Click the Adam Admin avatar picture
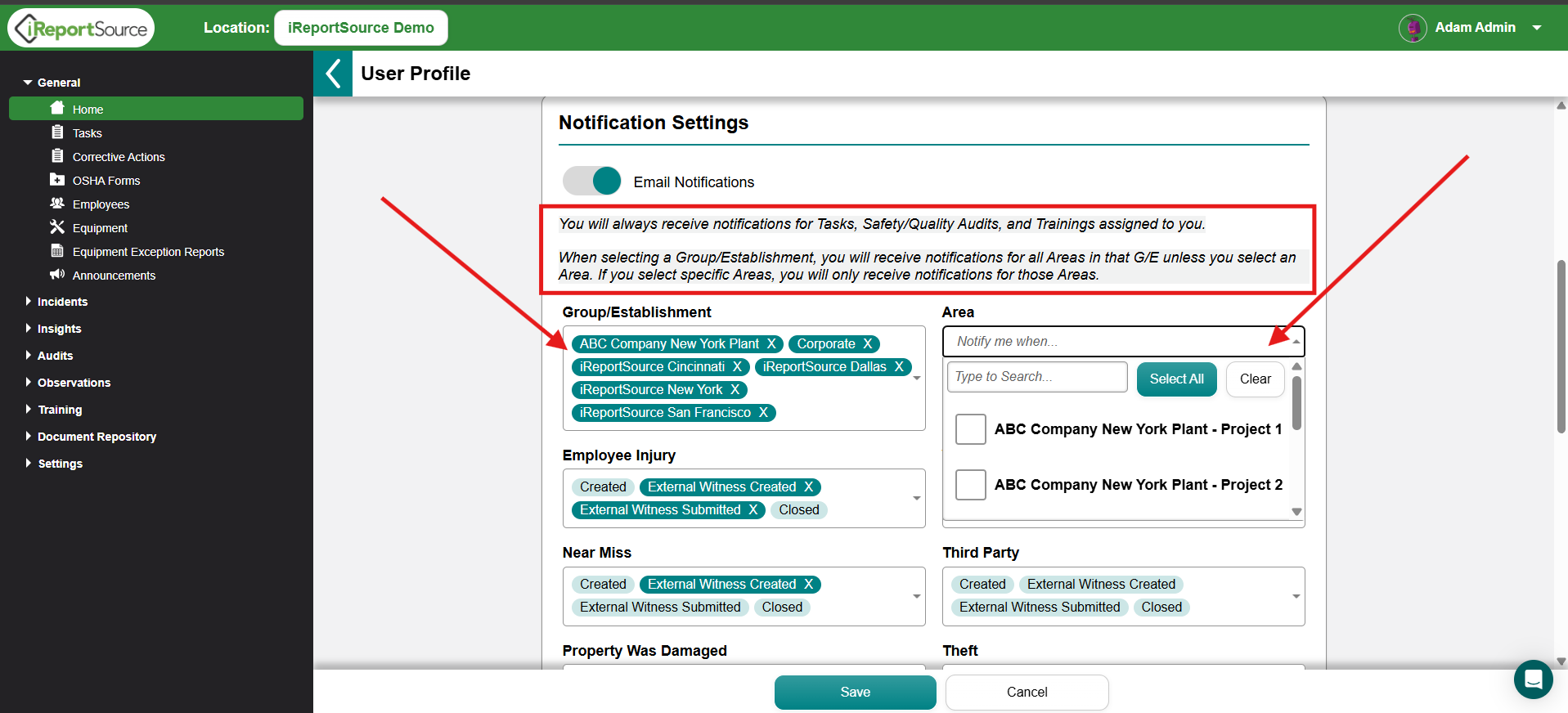1568x713 pixels. tap(1413, 28)
